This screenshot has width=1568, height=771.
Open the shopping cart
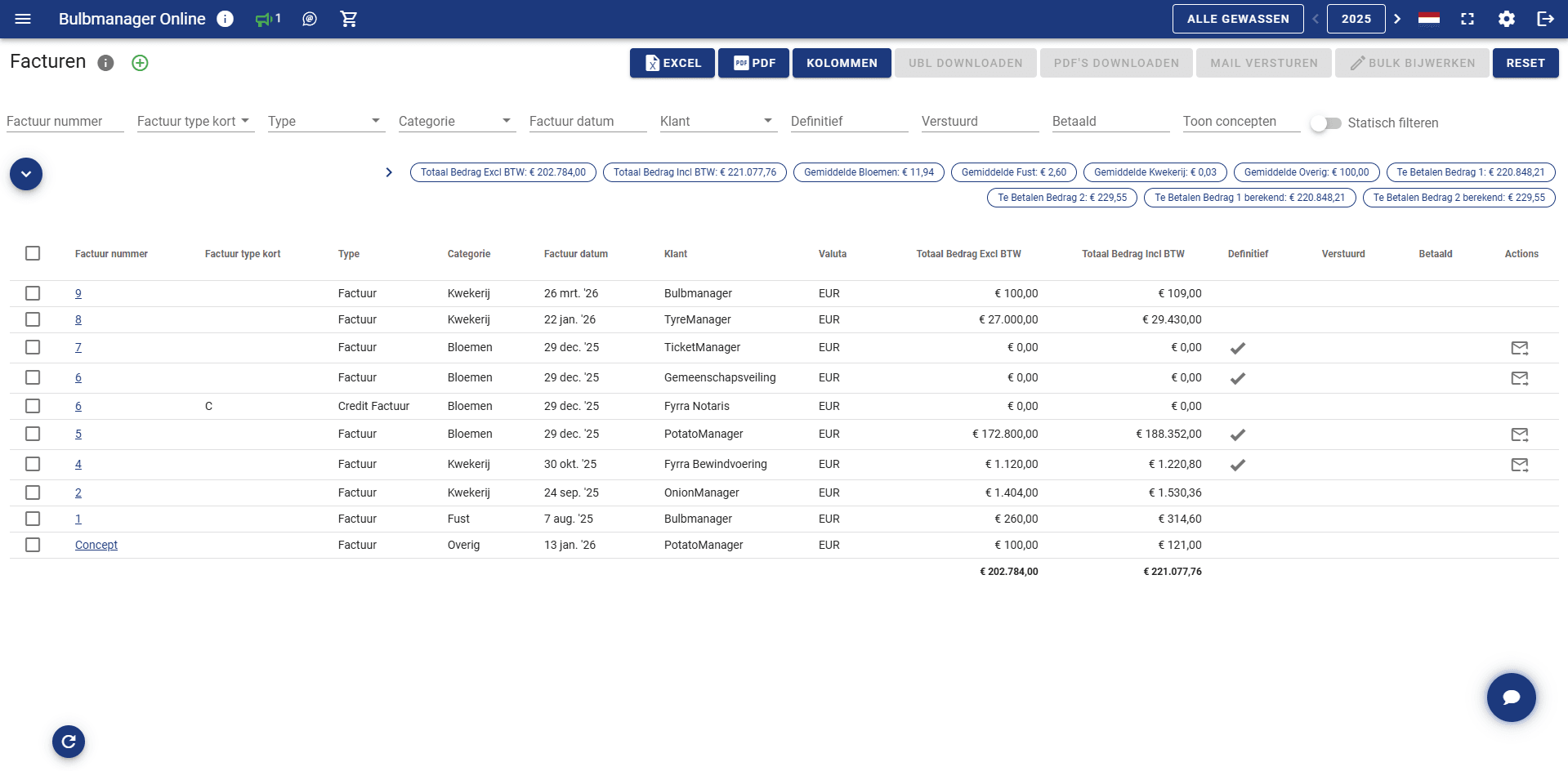click(x=349, y=19)
